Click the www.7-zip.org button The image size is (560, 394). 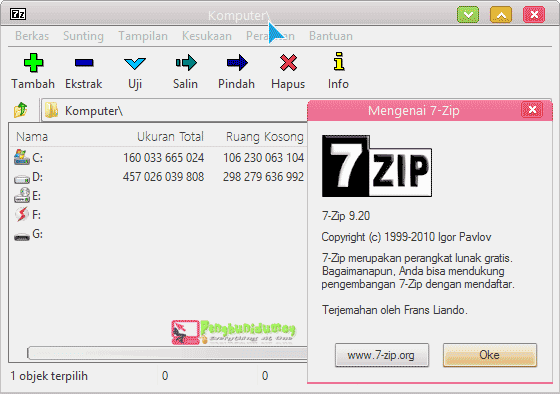pyautogui.click(x=381, y=355)
